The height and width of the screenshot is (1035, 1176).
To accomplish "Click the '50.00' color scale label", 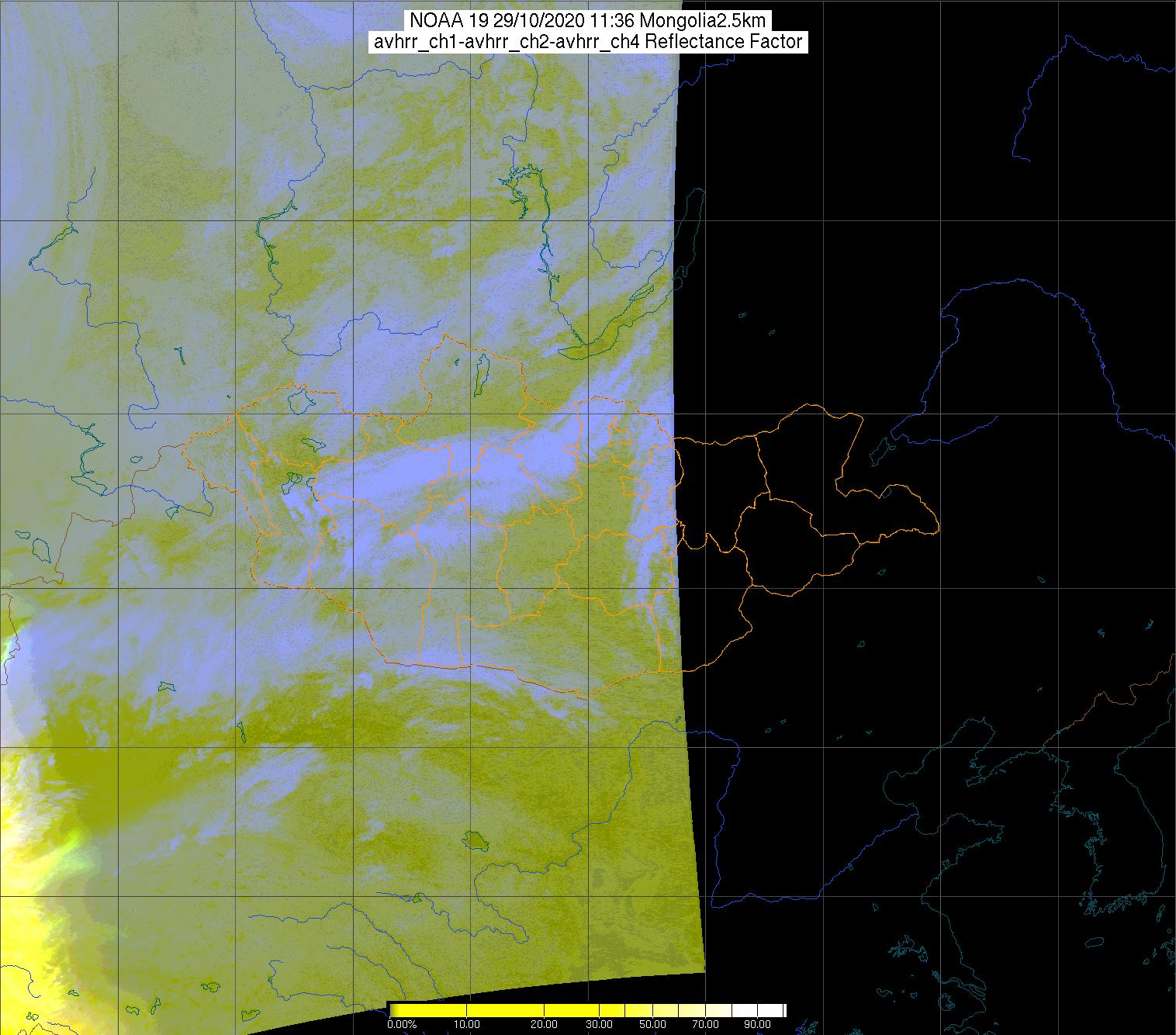I will pos(653,1025).
